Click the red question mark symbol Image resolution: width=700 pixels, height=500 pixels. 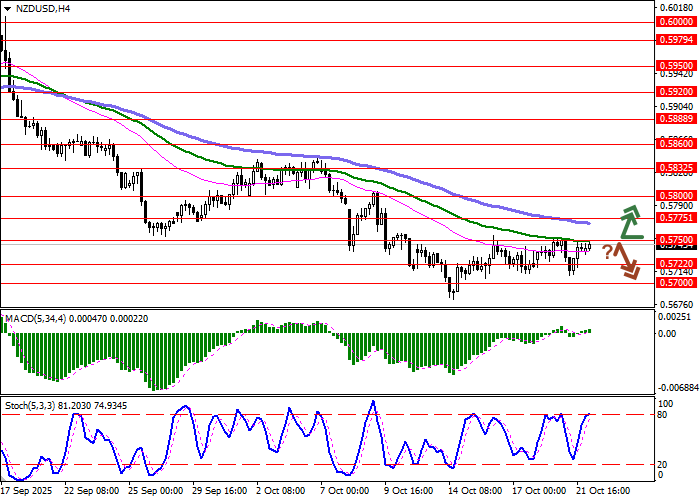point(606,252)
